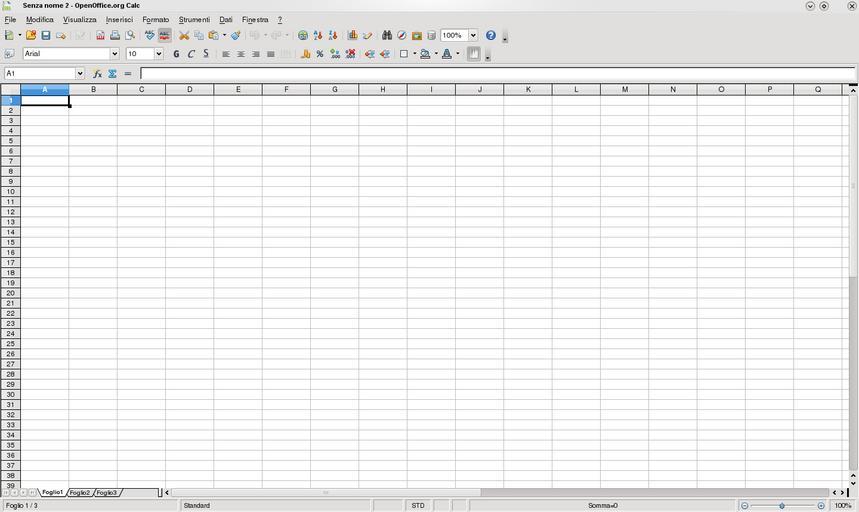Viewport: 859px width, 512px height.
Task: Toggle italic formatting (C button)
Action: pyautogui.click(x=191, y=54)
